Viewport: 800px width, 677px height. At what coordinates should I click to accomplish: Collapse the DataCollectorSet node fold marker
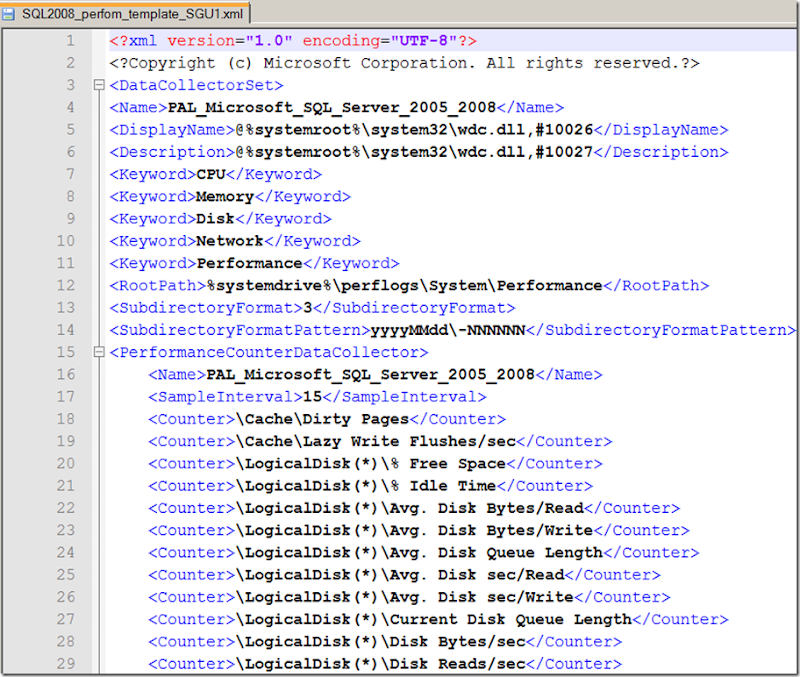(97, 85)
